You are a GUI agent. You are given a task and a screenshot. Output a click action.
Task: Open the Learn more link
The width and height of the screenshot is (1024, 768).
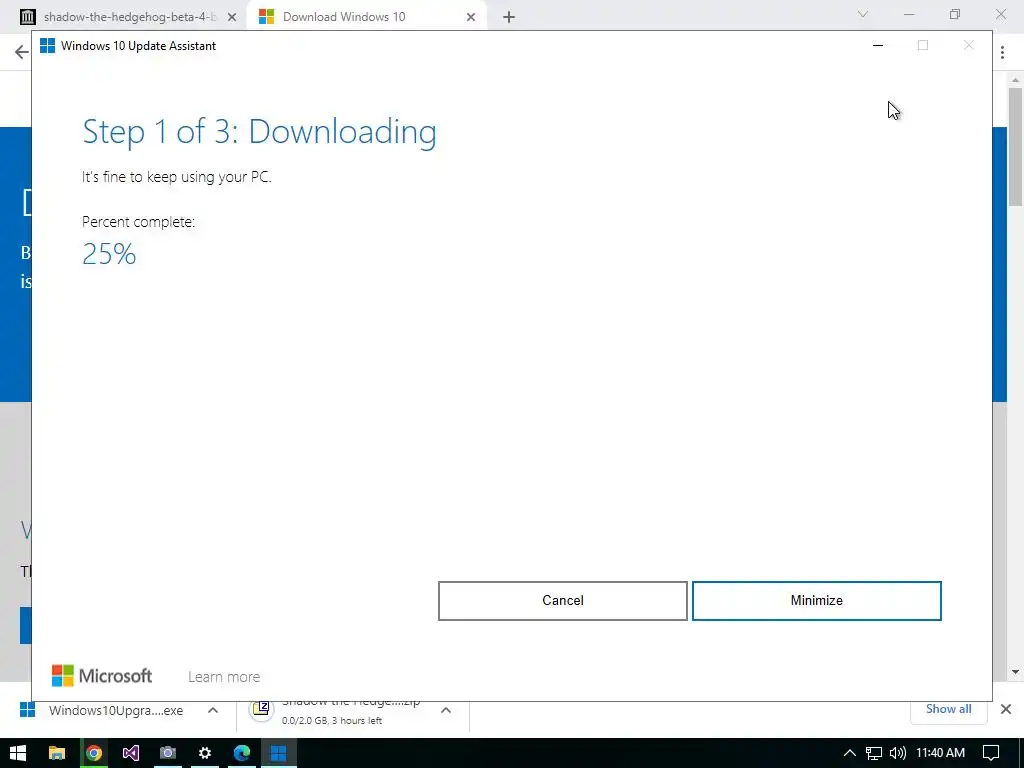[x=224, y=677]
